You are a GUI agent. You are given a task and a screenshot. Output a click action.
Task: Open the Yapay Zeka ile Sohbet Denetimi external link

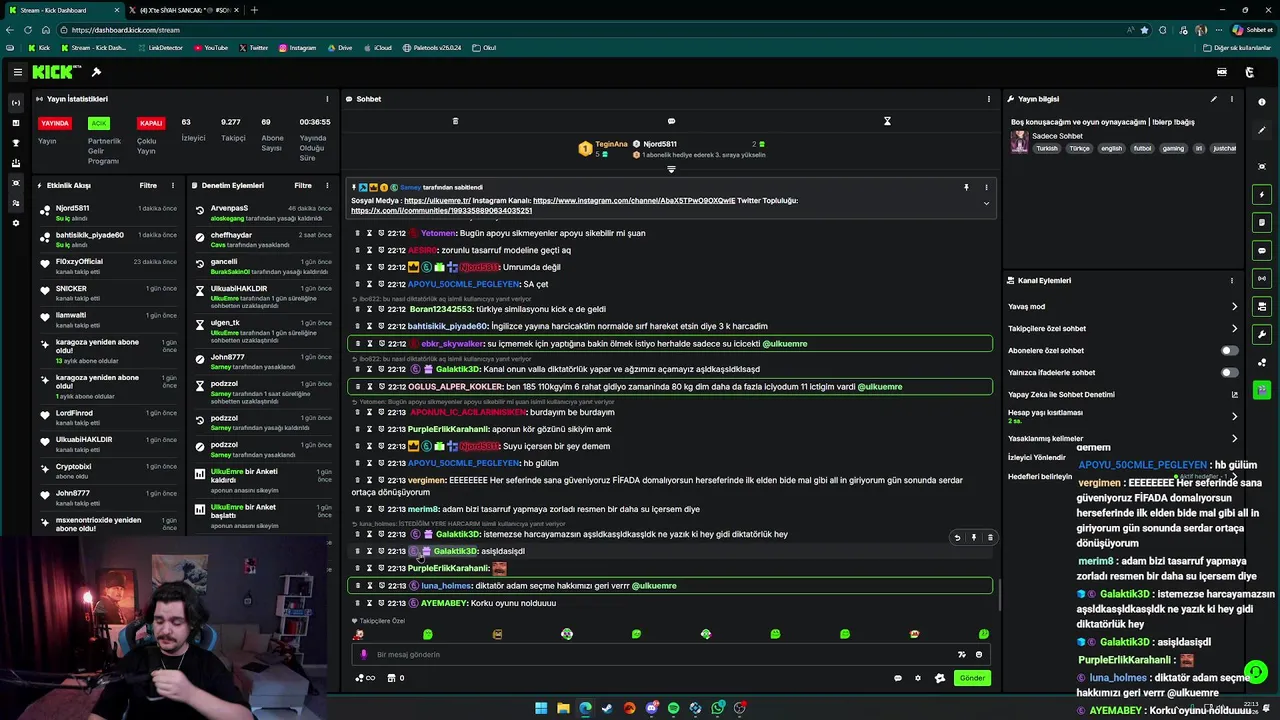coord(1234,394)
